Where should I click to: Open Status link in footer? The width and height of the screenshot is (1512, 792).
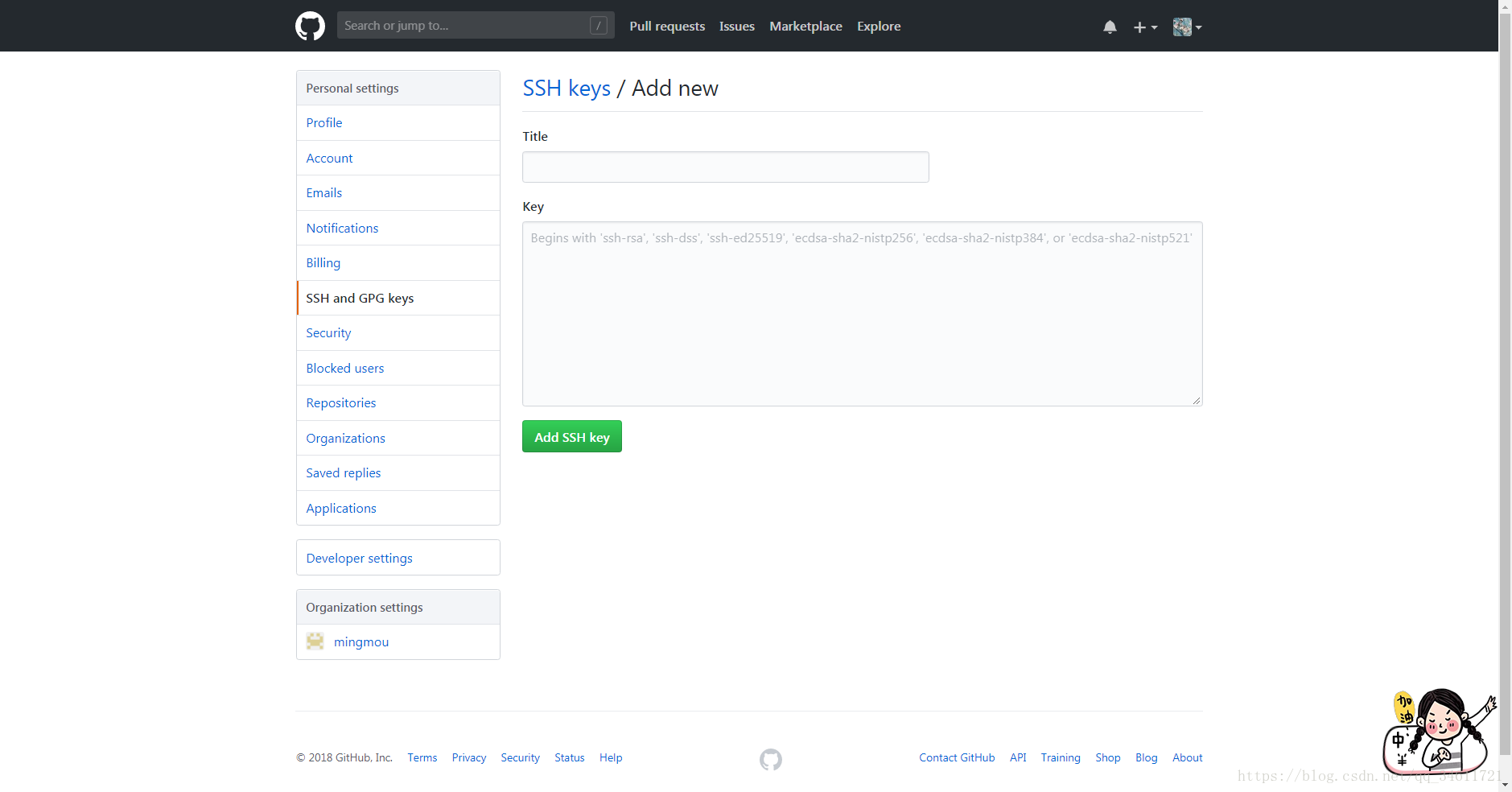(570, 757)
